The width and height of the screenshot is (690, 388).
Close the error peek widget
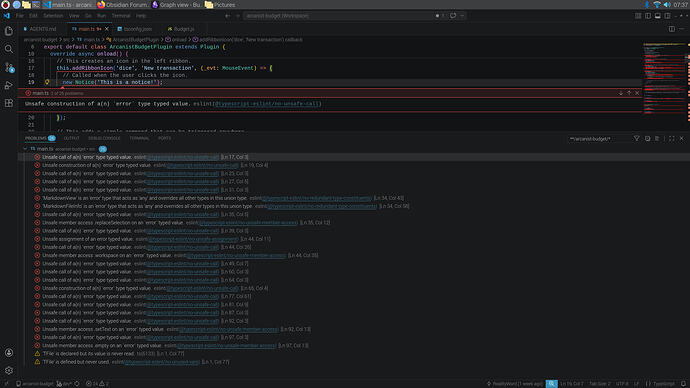tap(637, 93)
